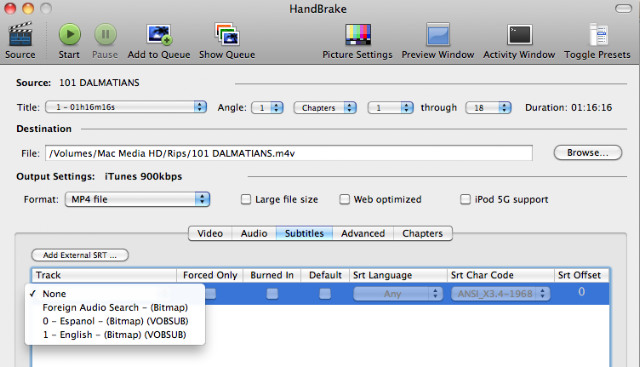Open Picture Settings from toolbar
640x367 pixels.
[x=358, y=34]
